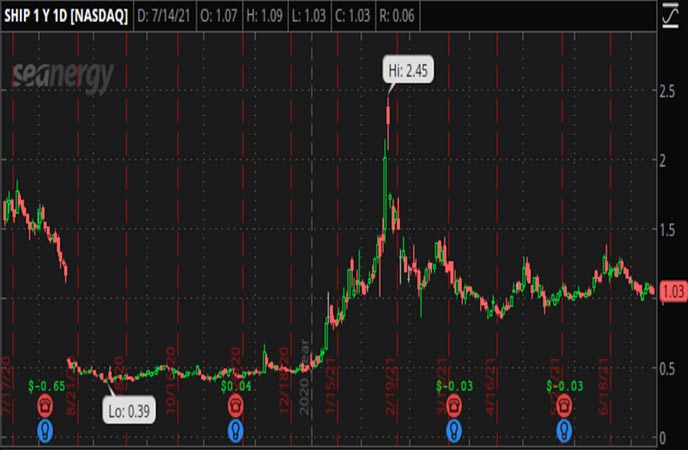Click the '$-0.03' earnings value beside 4/16/21

pos(455,386)
